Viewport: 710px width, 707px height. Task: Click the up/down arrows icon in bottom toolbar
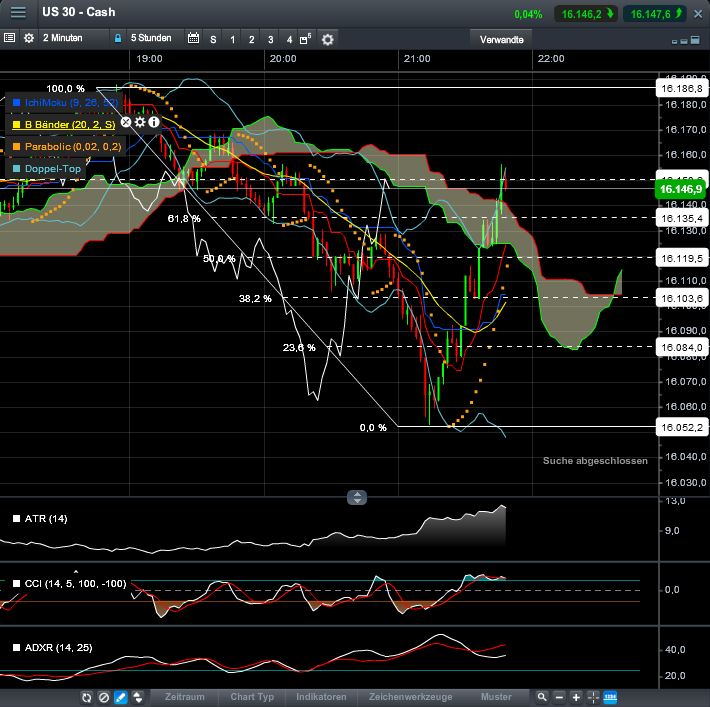tap(138, 697)
